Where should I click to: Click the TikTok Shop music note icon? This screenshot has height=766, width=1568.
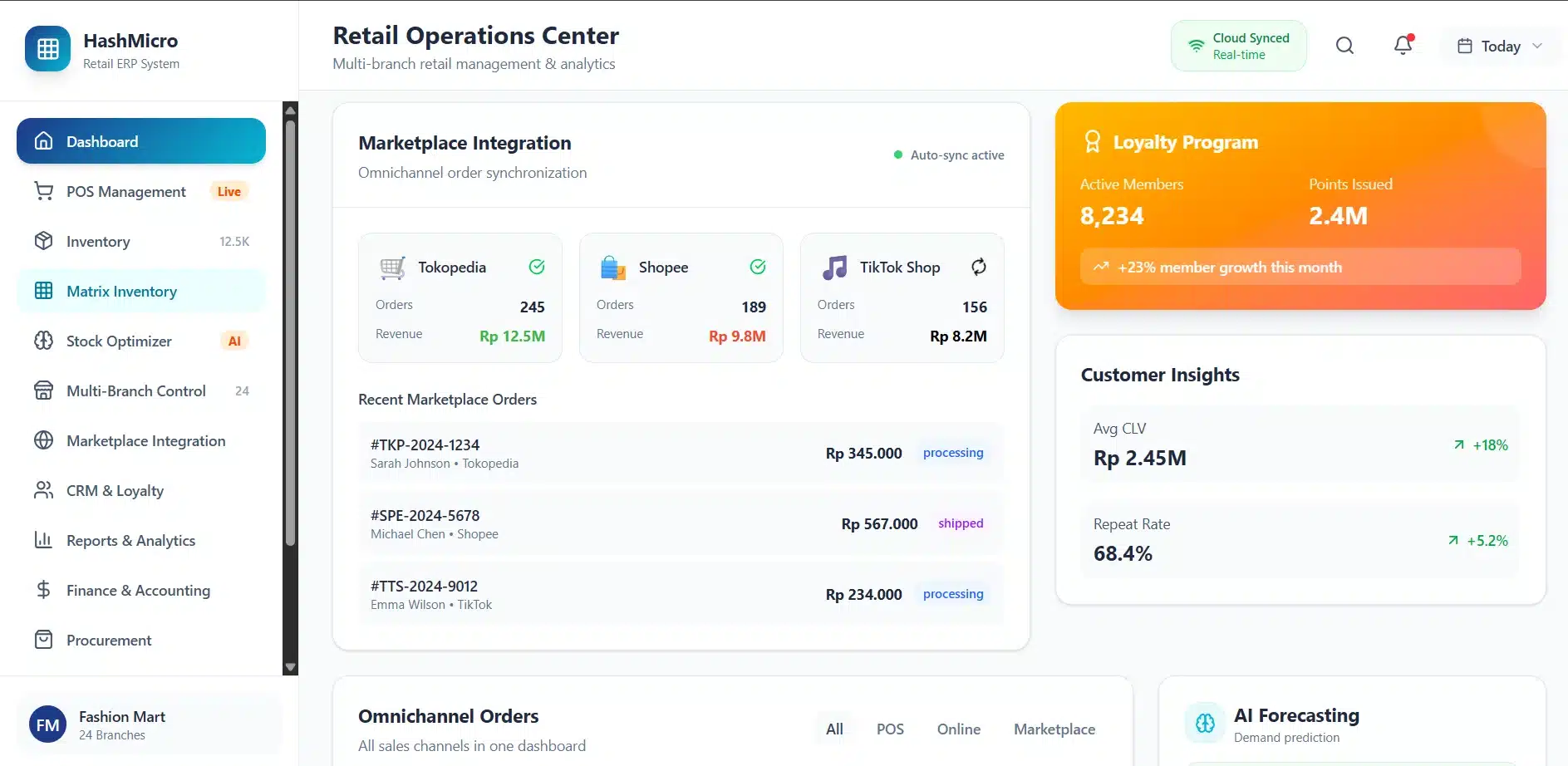coord(834,268)
